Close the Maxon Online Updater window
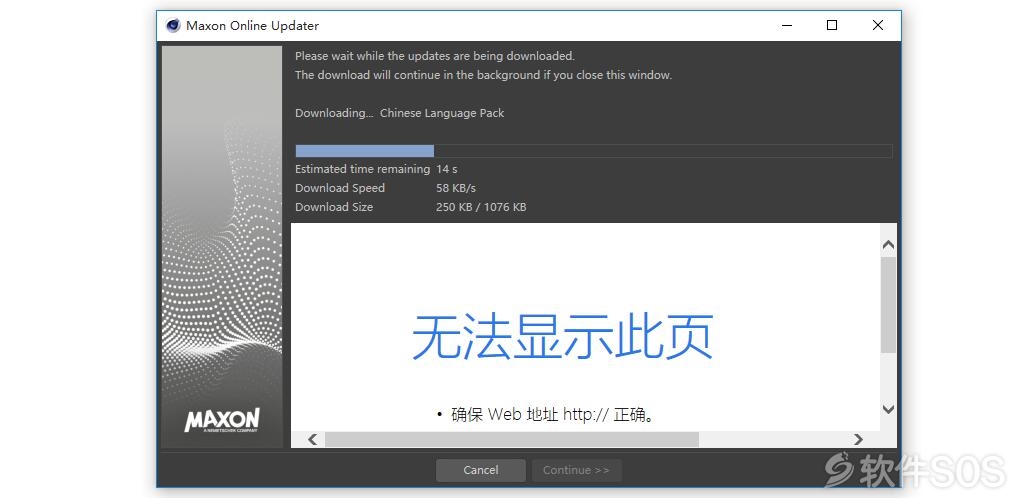 pyautogui.click(x=878, y=25)
